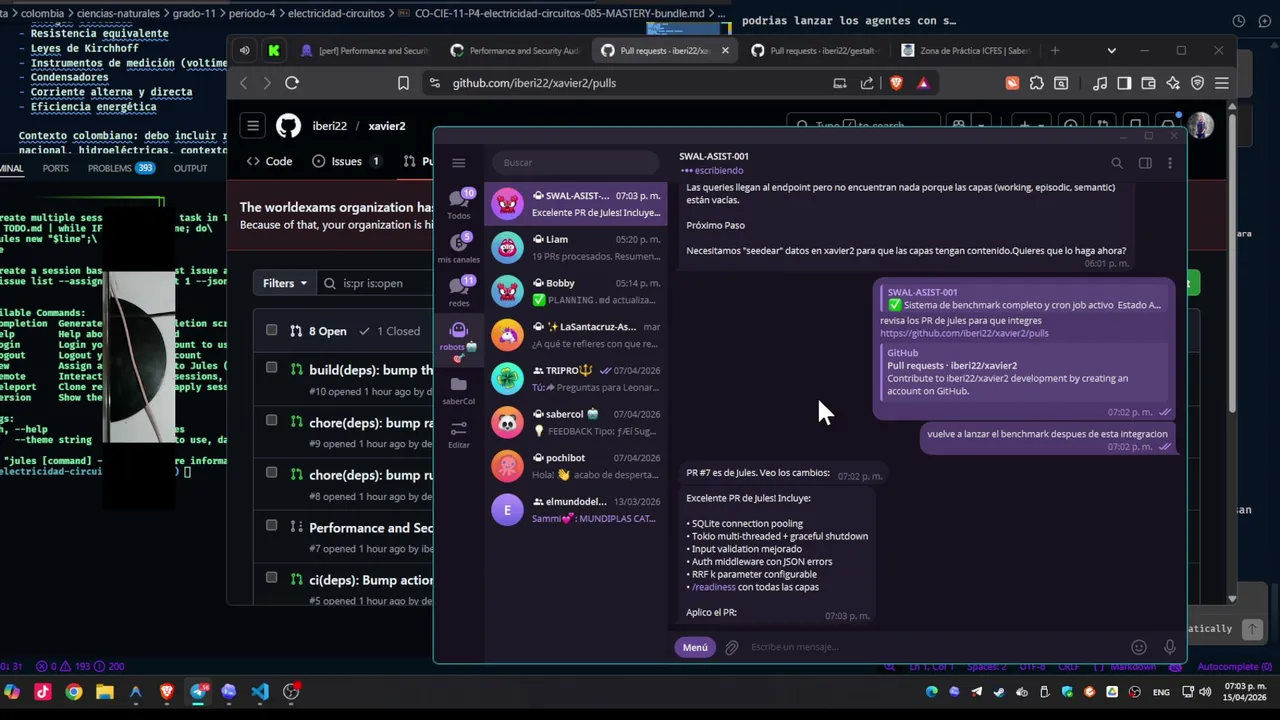Open the Bobby chat
Viewport: 1280px width, 720px height.
click(x=575, y=291)
